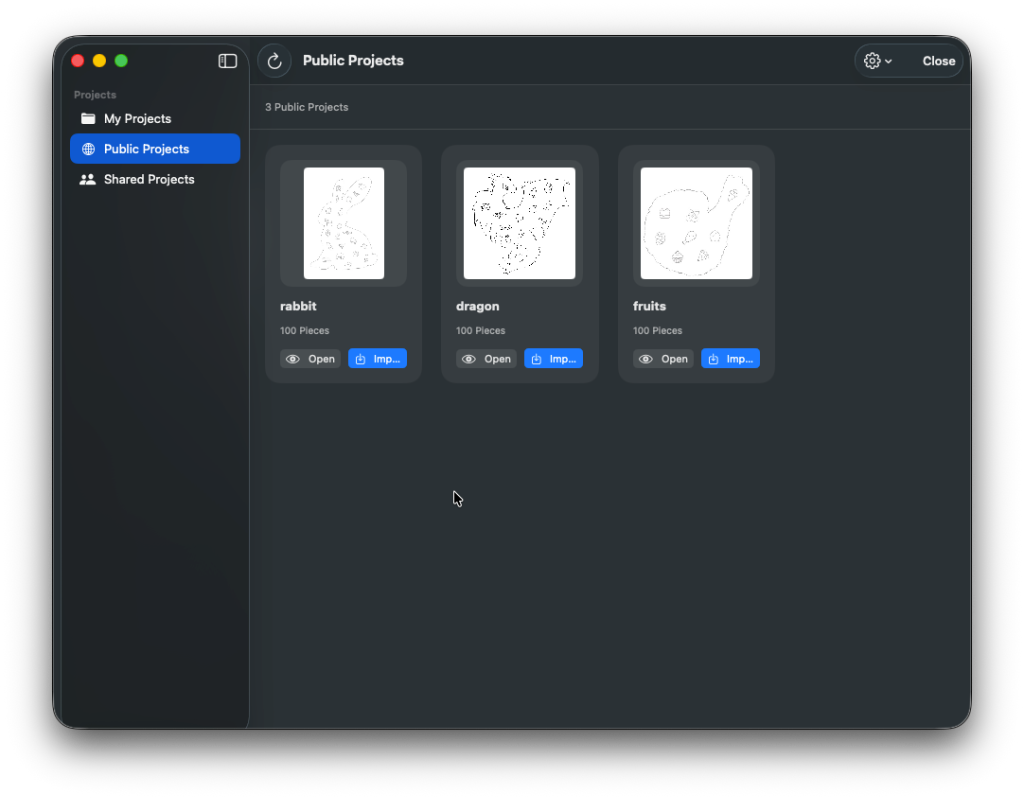Click the rabbit puzzle thumbnail
The image size is (1024, 798).
(343, 223)
